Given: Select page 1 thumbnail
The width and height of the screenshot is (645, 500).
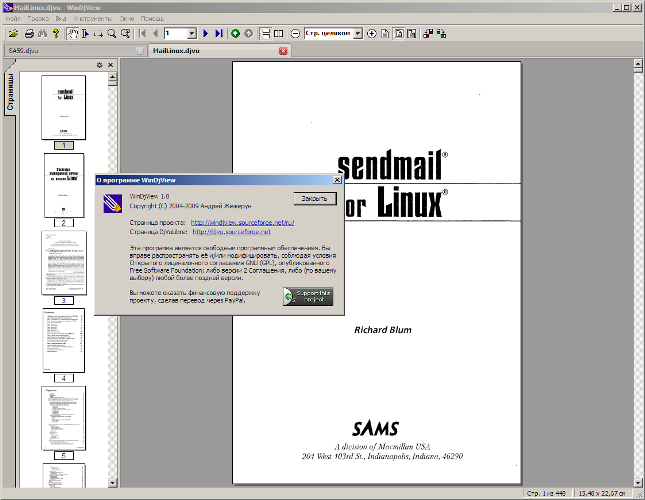Looking at the screenshot, I should coord(63,107).
